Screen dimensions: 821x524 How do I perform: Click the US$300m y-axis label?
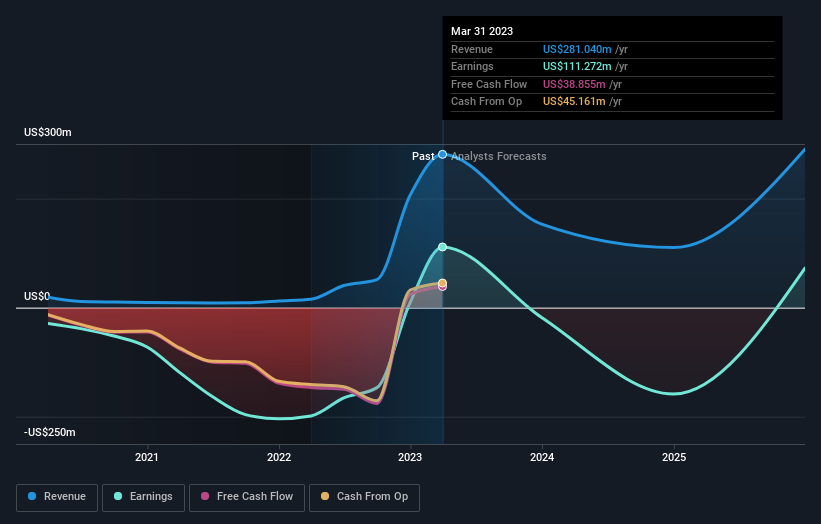click(x=48, y=132)
